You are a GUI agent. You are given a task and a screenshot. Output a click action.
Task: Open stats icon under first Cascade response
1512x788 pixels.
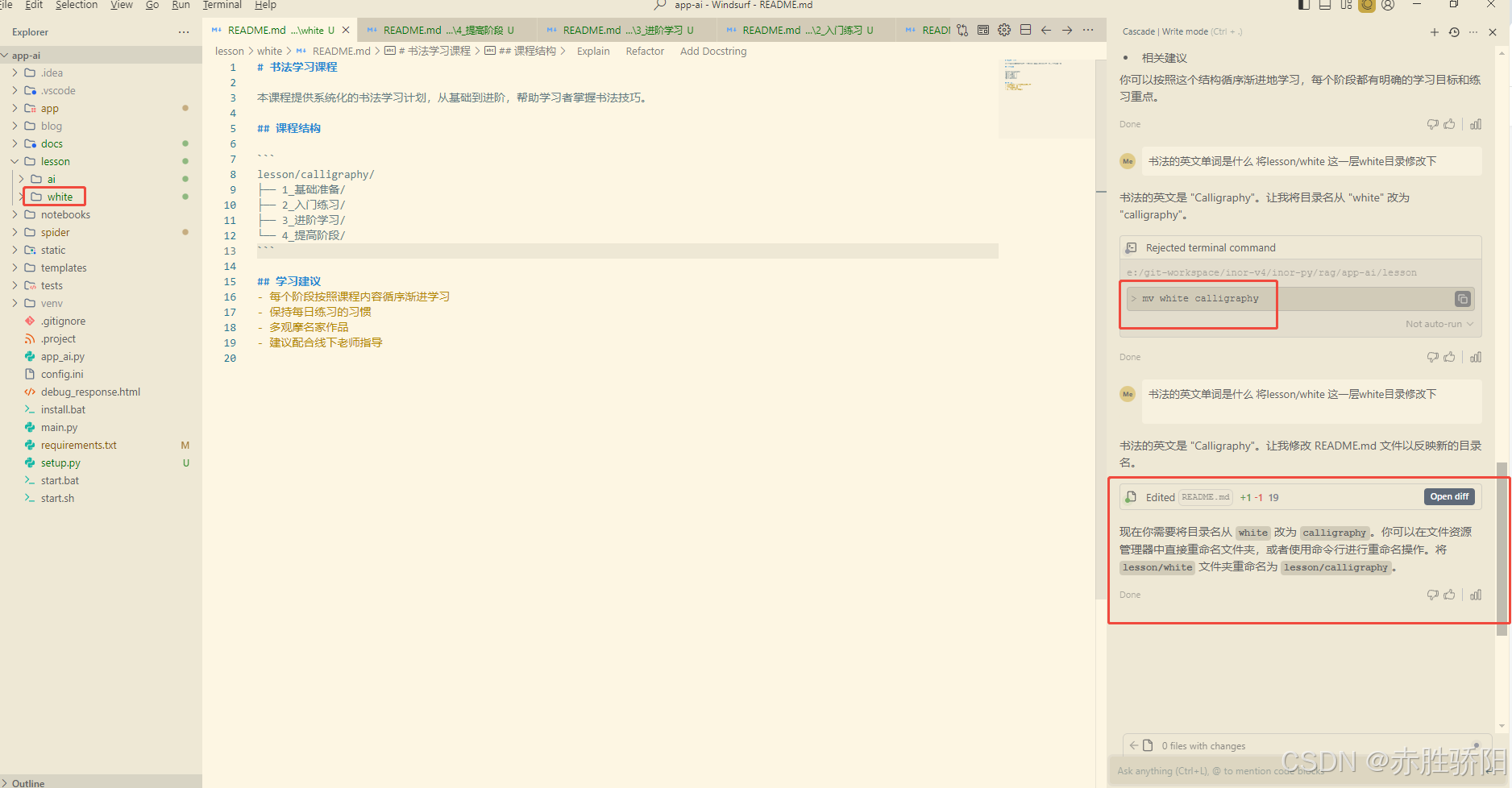tap(1476, 124)
